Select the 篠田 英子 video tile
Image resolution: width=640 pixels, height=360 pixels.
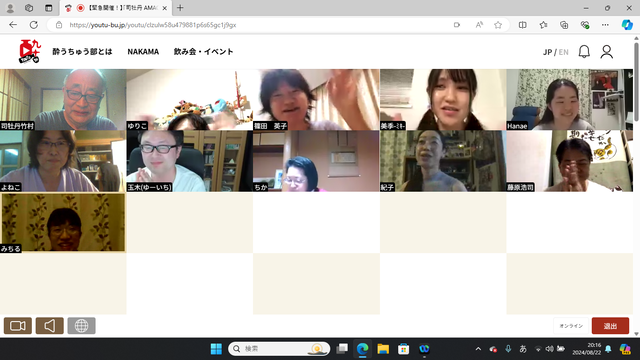pyautogui.click(x=316, y=100)
